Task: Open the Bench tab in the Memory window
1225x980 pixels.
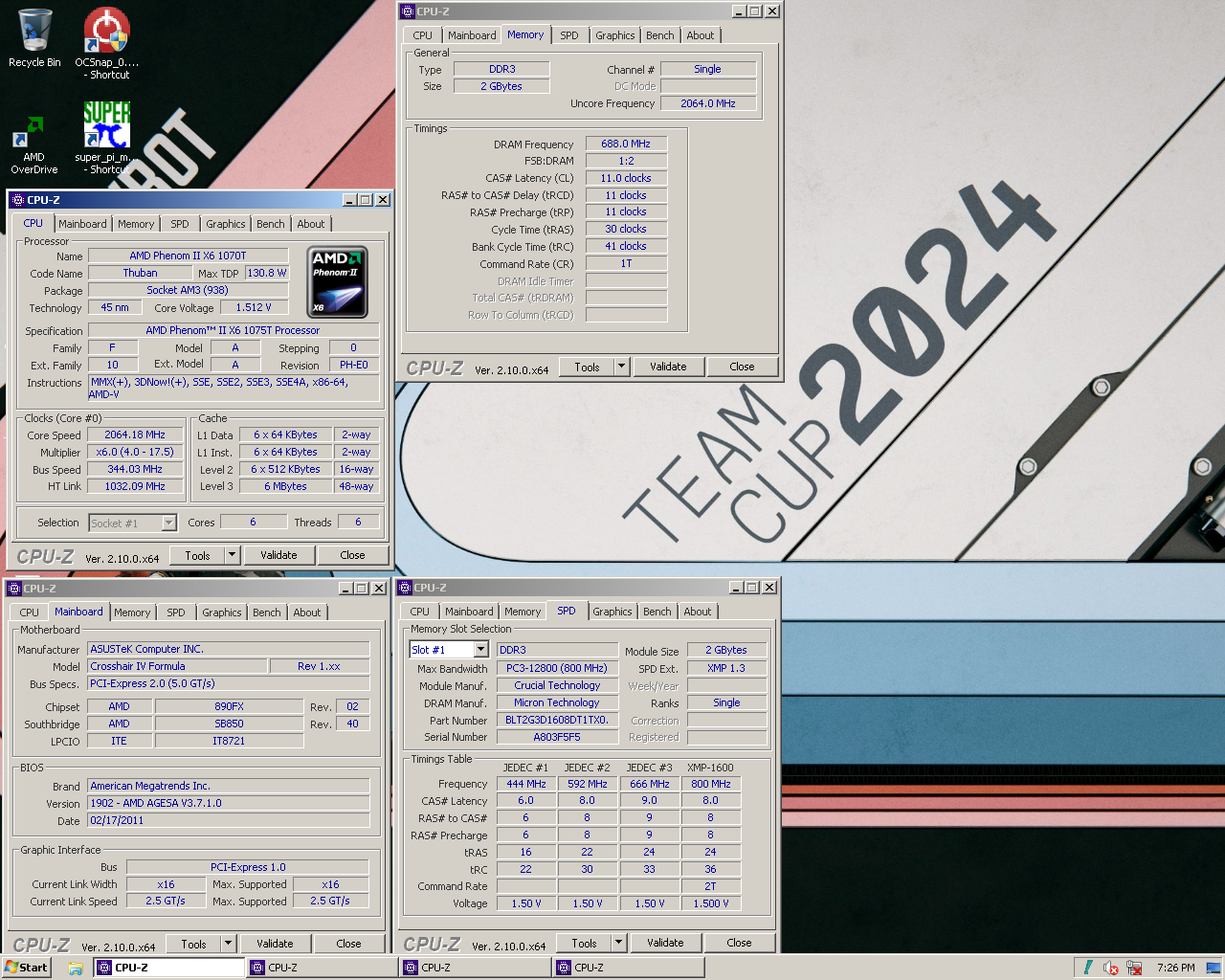Action: click(660, 35)
